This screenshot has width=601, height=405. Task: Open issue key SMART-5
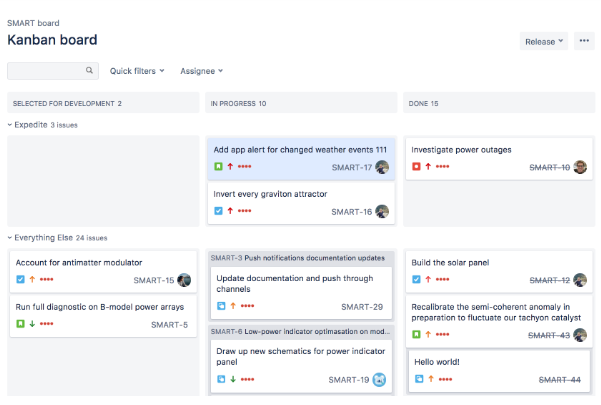(169, 325)
